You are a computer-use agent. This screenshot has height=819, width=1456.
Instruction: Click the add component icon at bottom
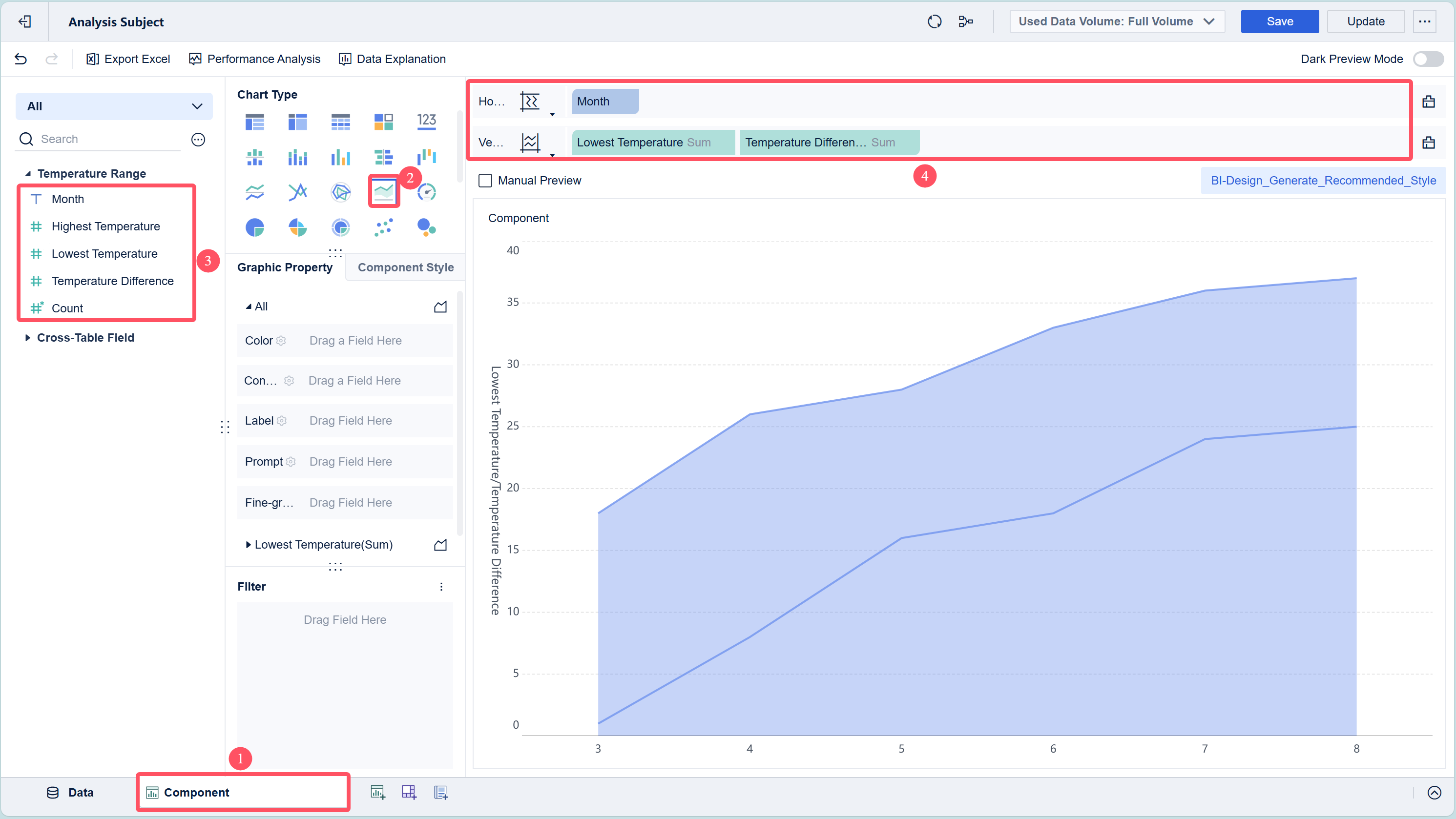point(377,793)
